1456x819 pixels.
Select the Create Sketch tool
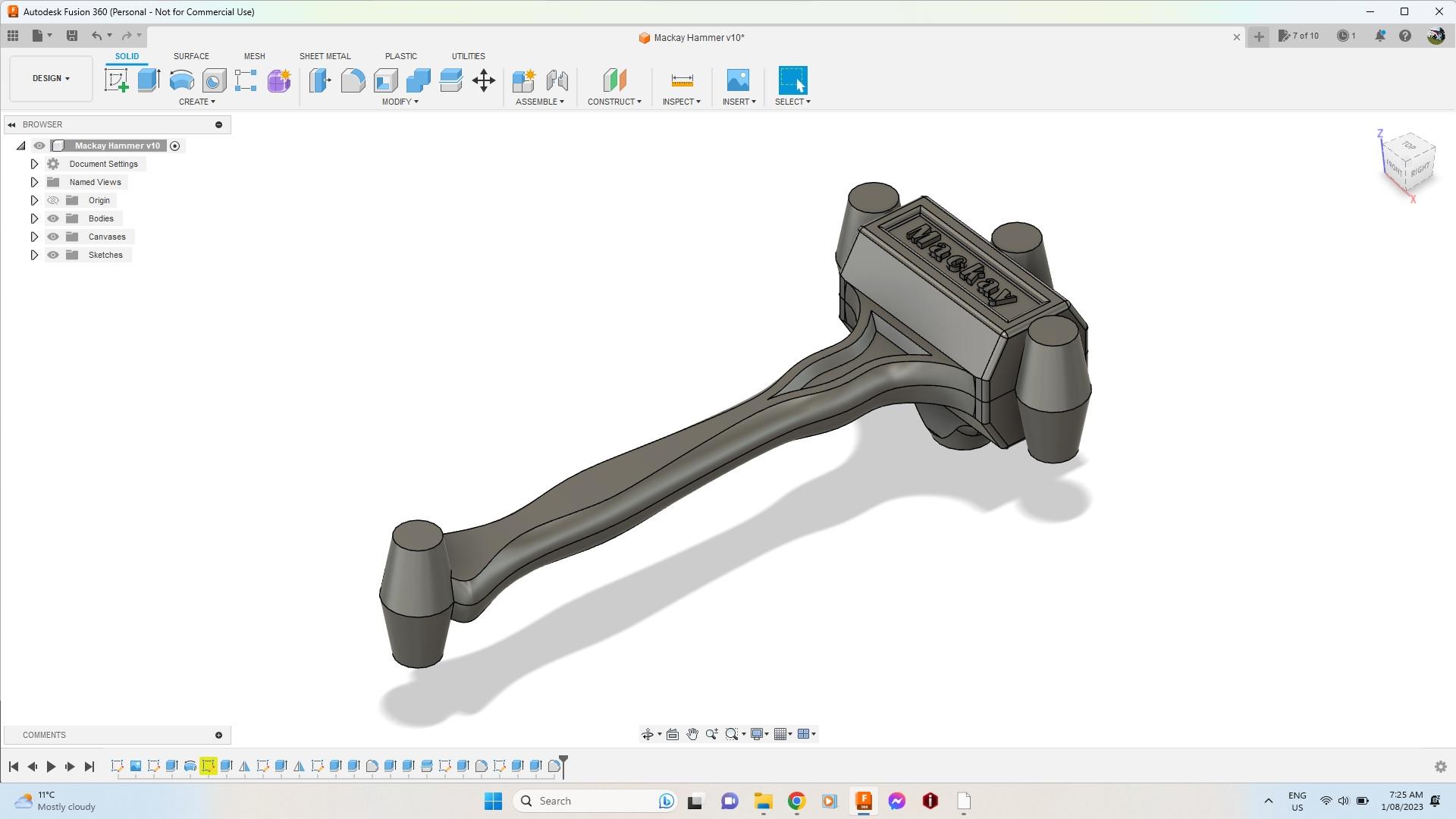[x=116, y=80]
